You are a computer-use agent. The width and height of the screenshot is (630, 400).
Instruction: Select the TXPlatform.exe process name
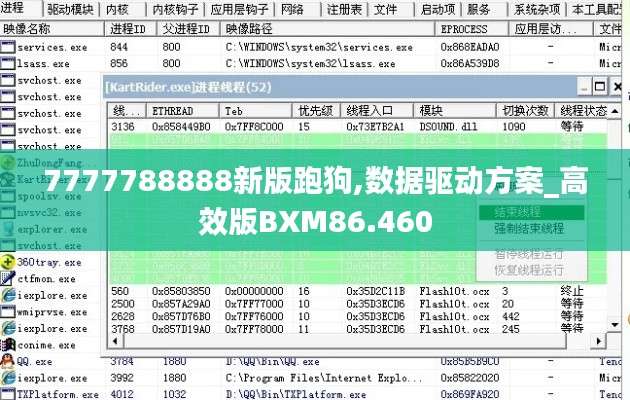pyautogui.click(x=57, y=394)
